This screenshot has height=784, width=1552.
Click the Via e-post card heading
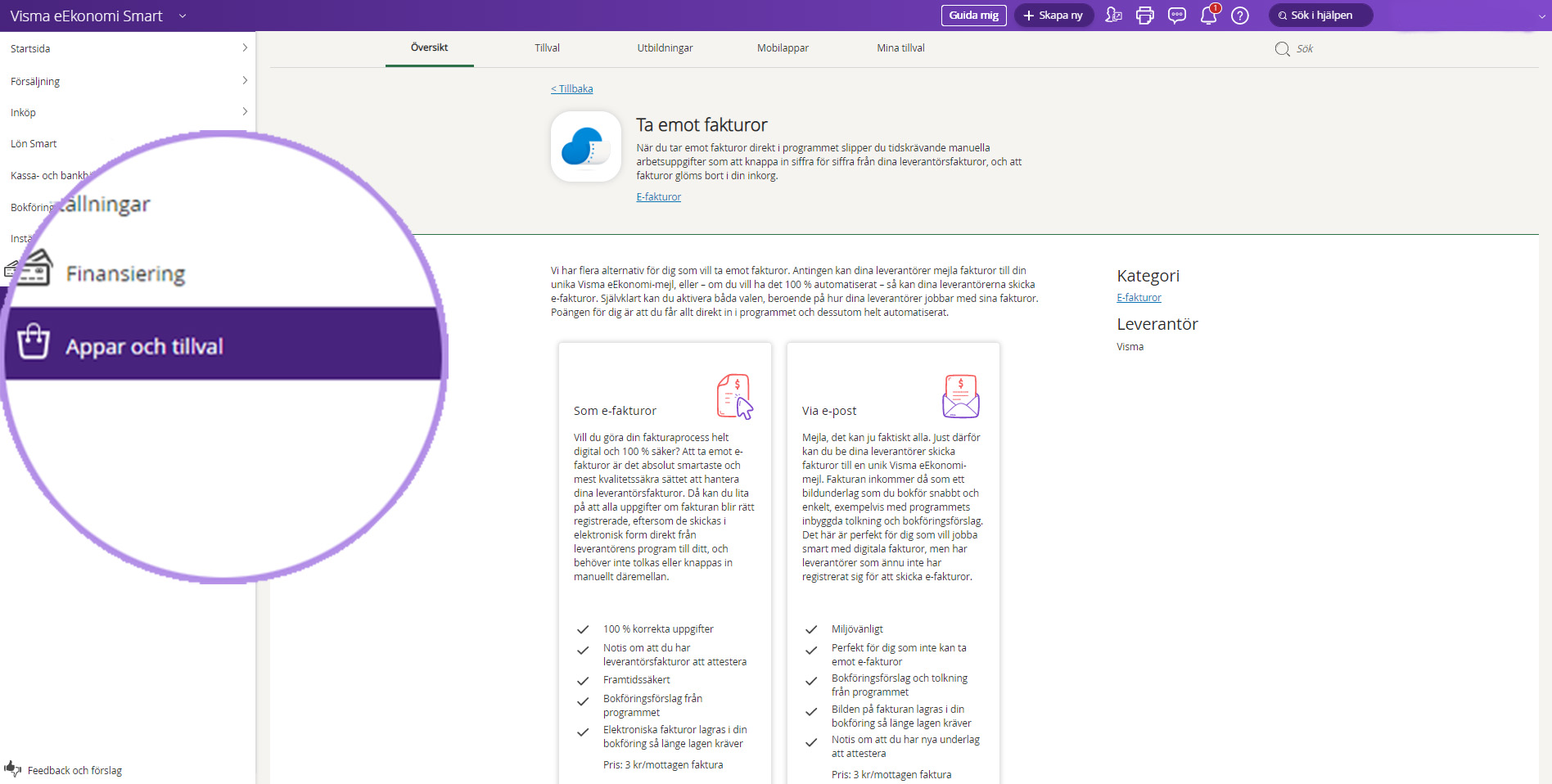click(829, 411)
